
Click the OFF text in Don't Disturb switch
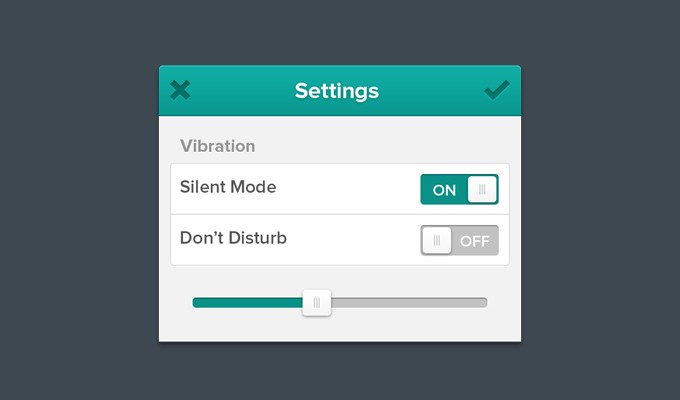click(x=475, y=241)
